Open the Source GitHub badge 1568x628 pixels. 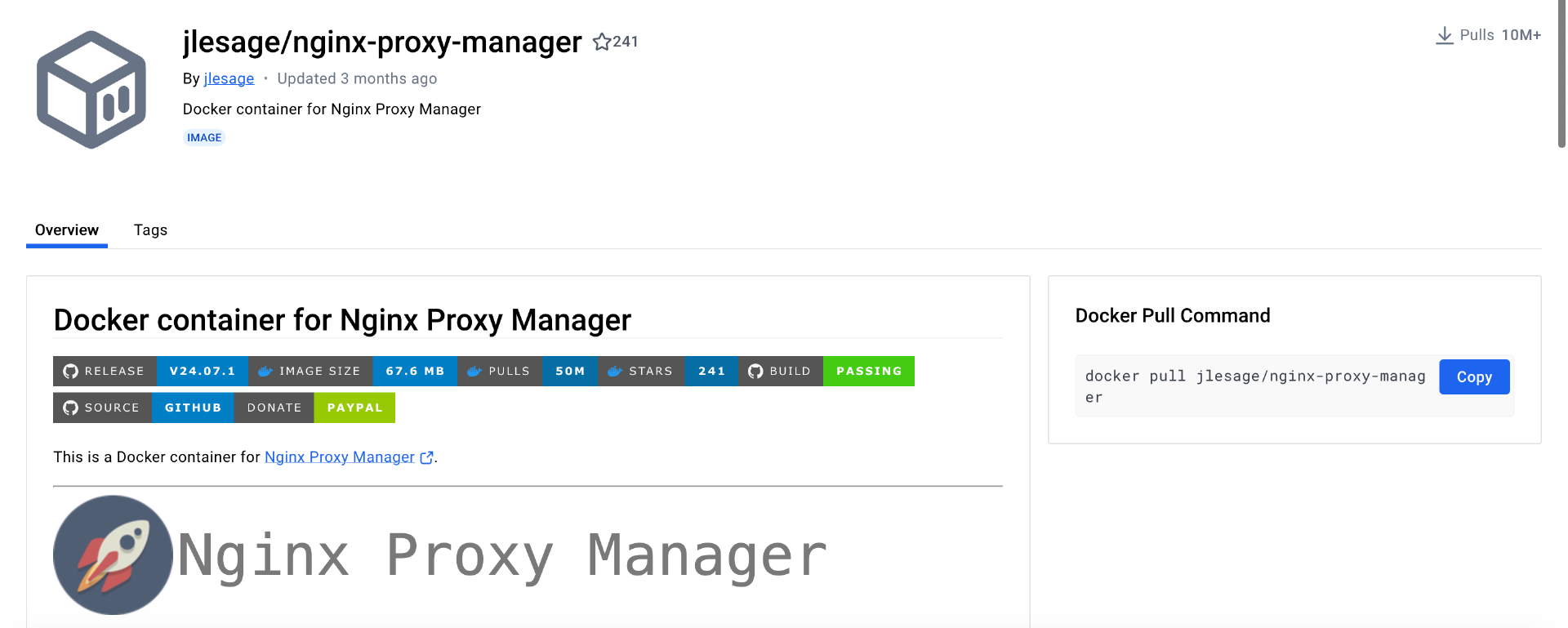143,408
